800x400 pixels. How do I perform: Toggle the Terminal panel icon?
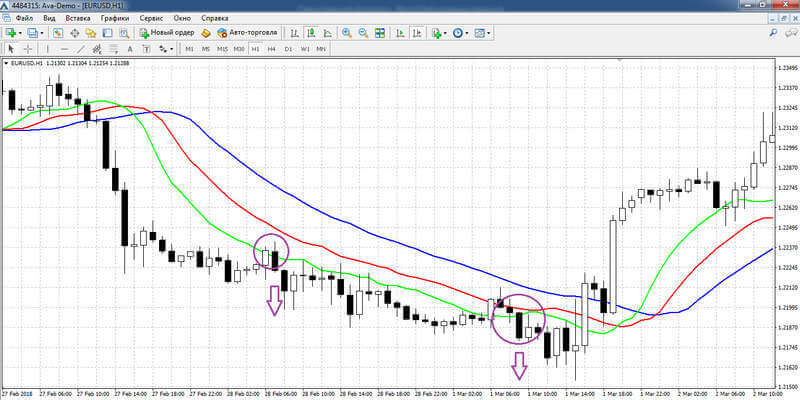[x=107, y=33]
